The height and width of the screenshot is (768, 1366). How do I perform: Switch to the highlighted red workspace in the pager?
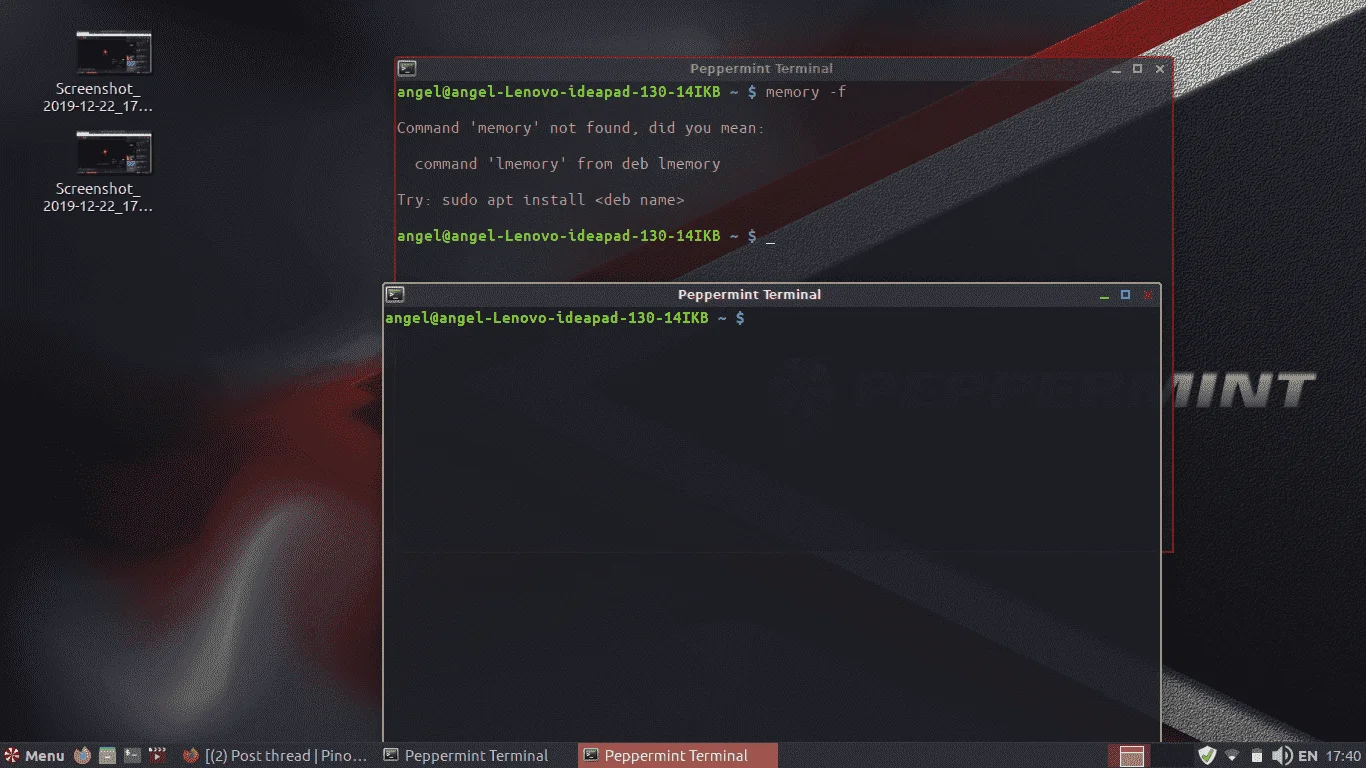coord(1132,755)
